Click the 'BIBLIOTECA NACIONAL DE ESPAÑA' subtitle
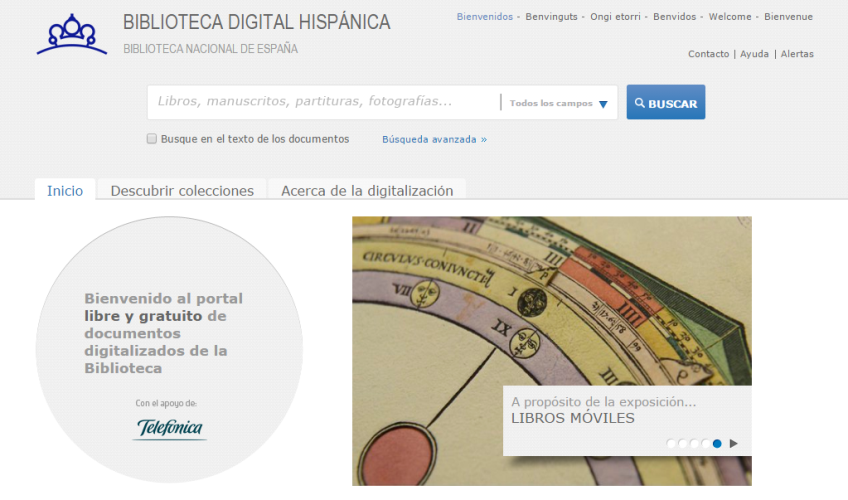The width and height of the screenshot is (848, 500). (210, 49)
